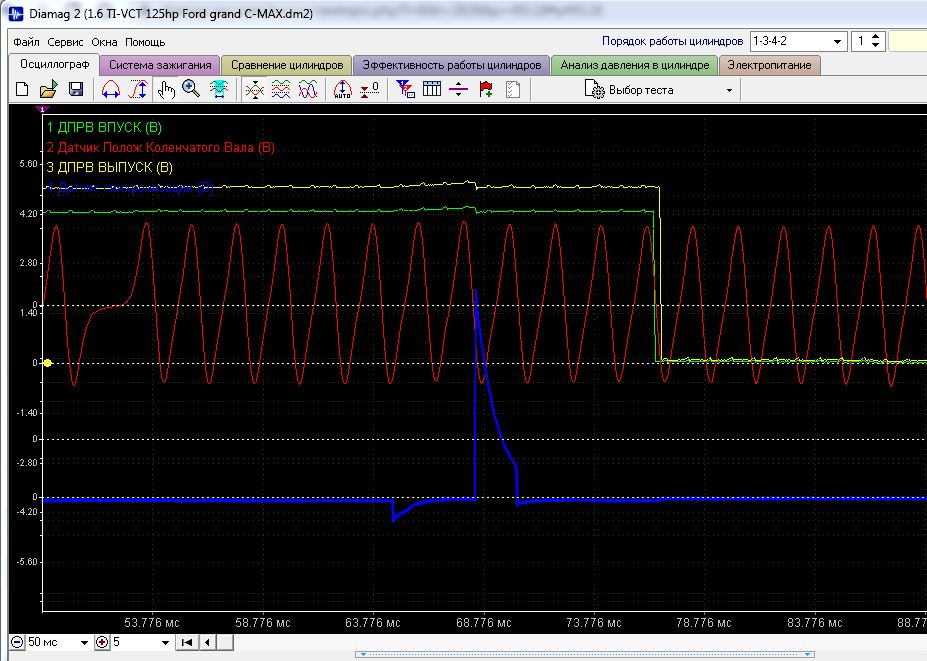Screen dimensions: 927x661
Task: Switch to the Система зажигания tab
Action: click(x=160, y=65)
